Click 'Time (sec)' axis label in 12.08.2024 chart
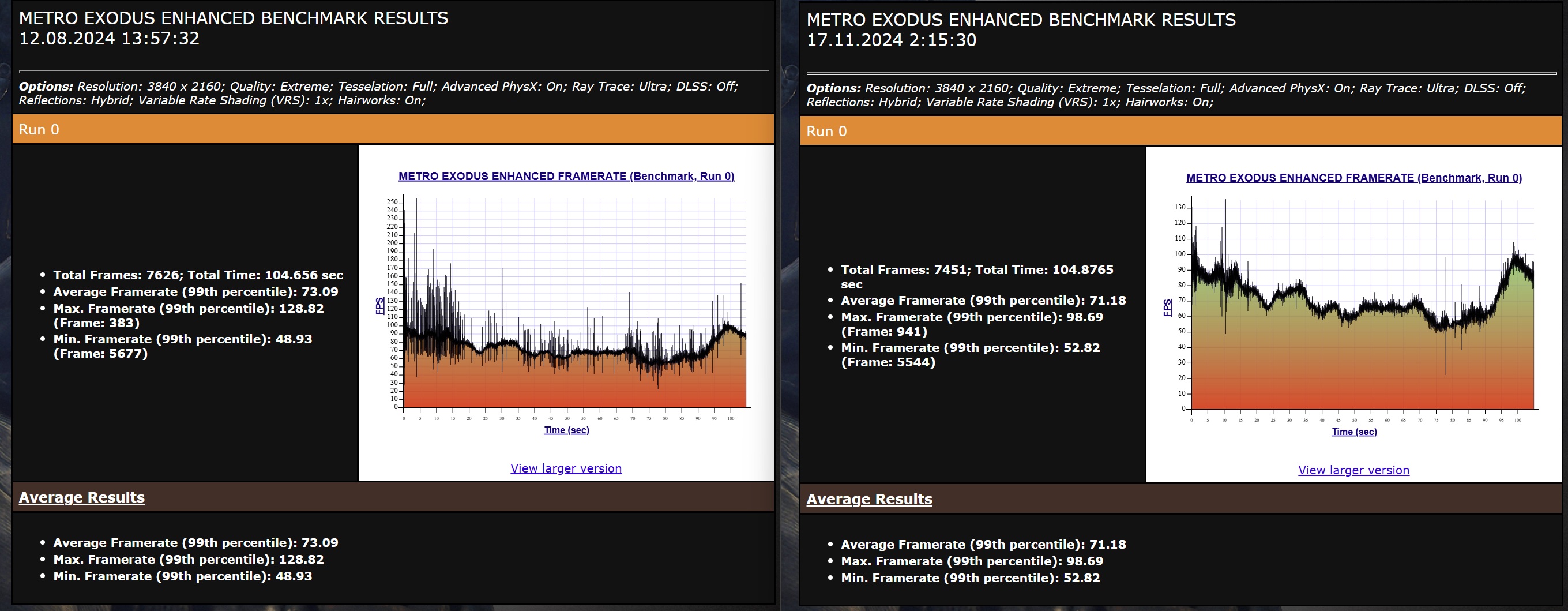 pyautogui.click(x=566, y=430)
